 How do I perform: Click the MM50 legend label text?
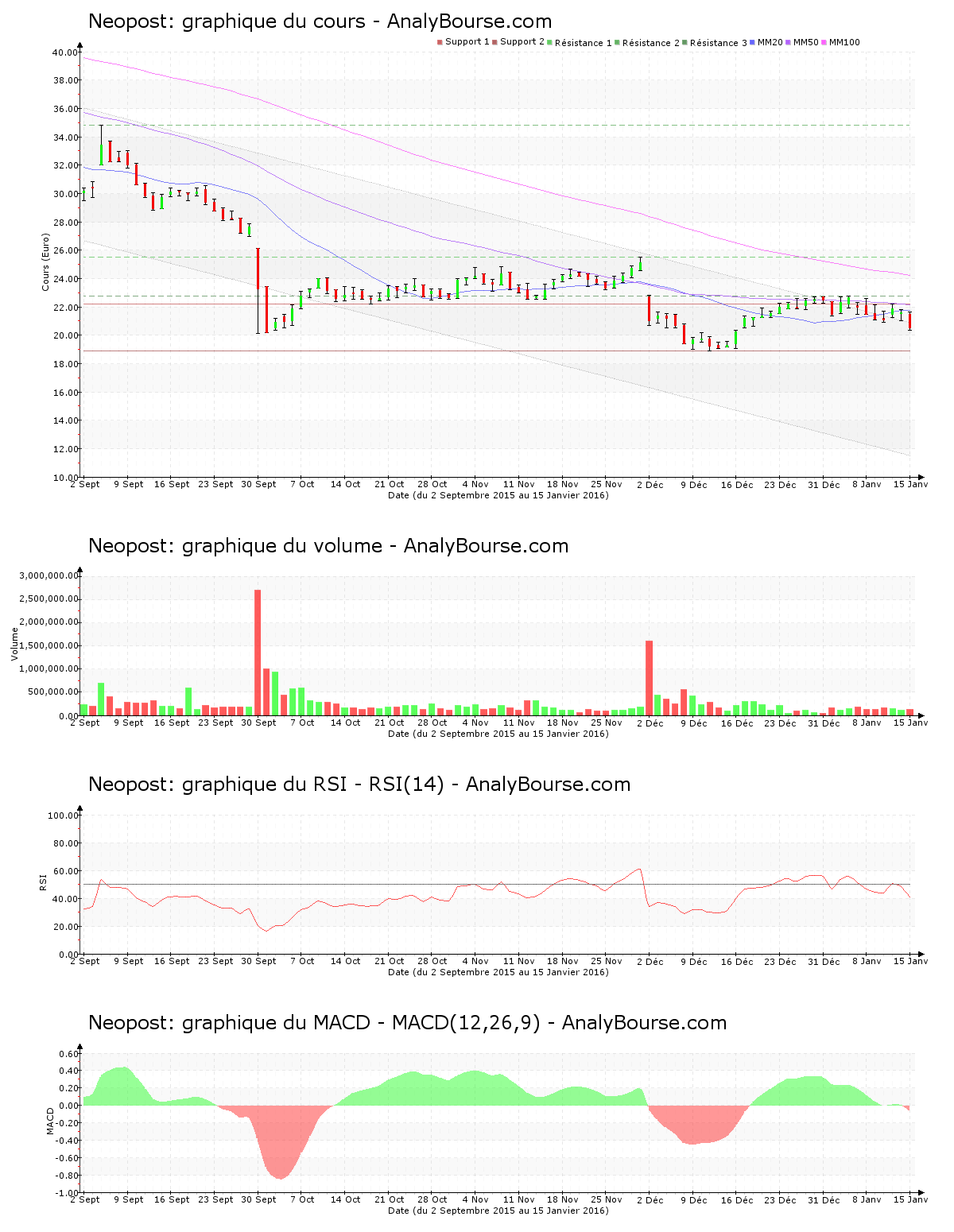[x=805, y=42]
